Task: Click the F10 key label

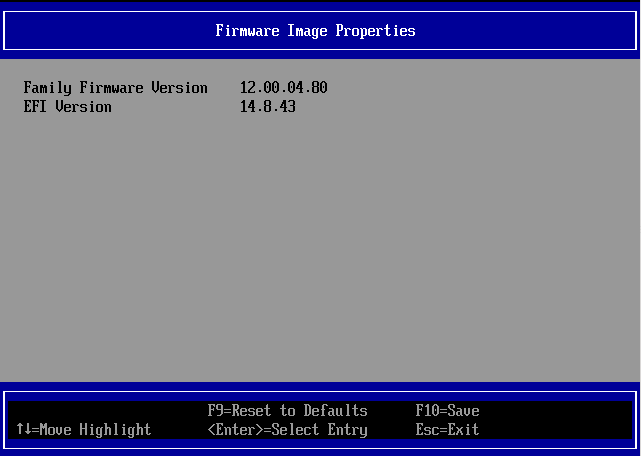Action: pos(427,411)
